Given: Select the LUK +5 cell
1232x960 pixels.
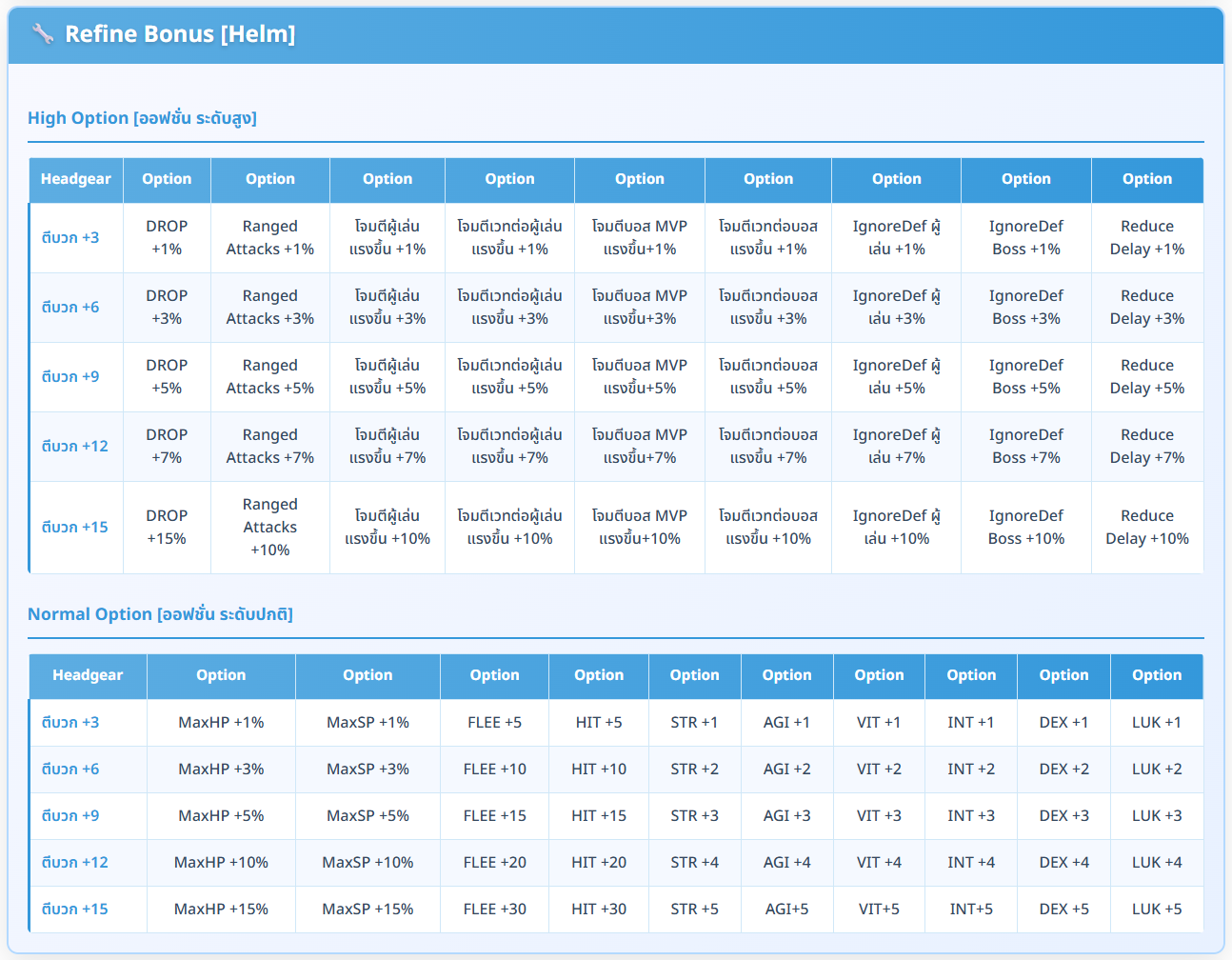Looking at the screenshot, I should pyautogui.click(x=1156, y=910).
